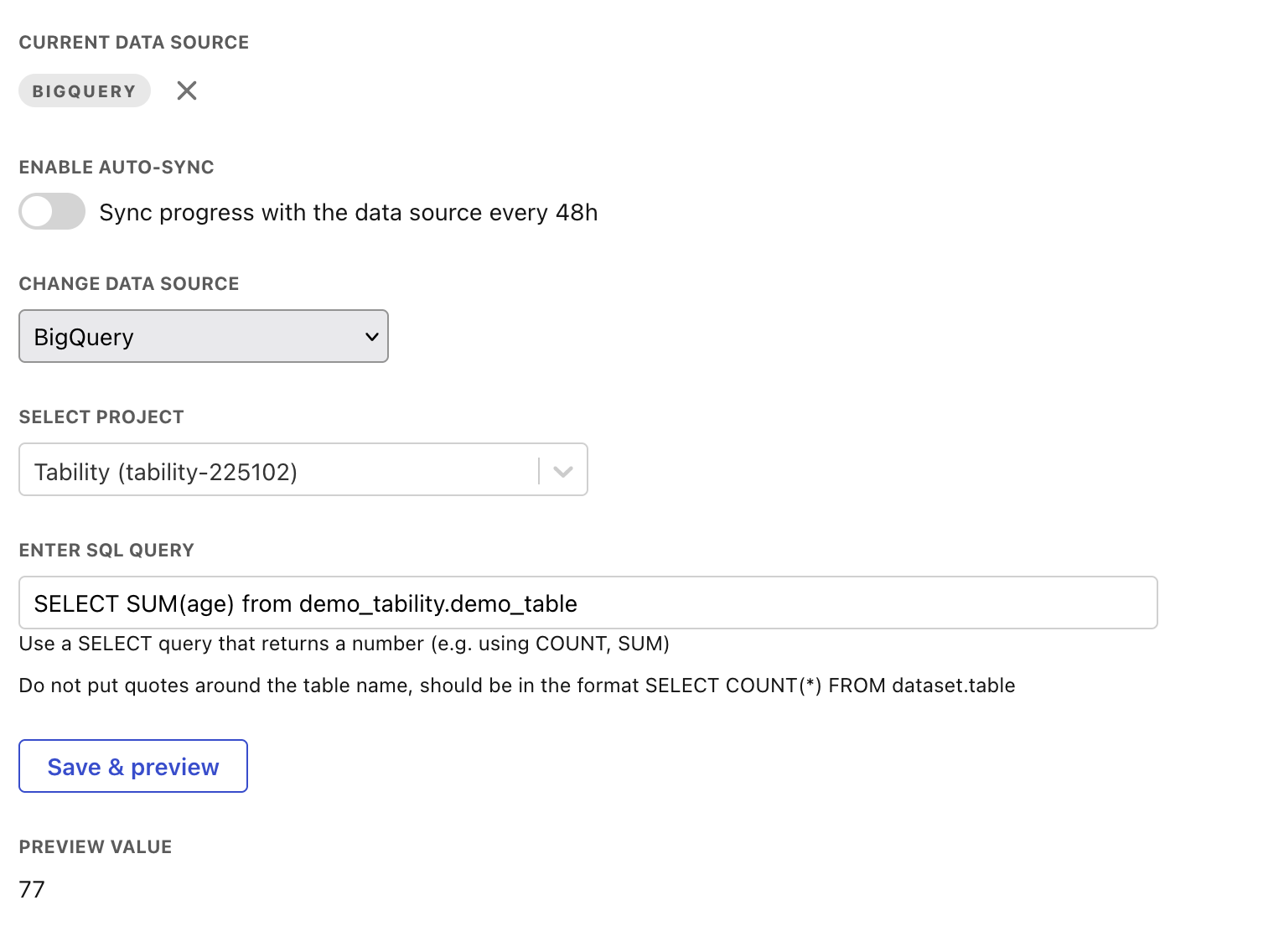Focus the SQL query input field

click(587, 603)
